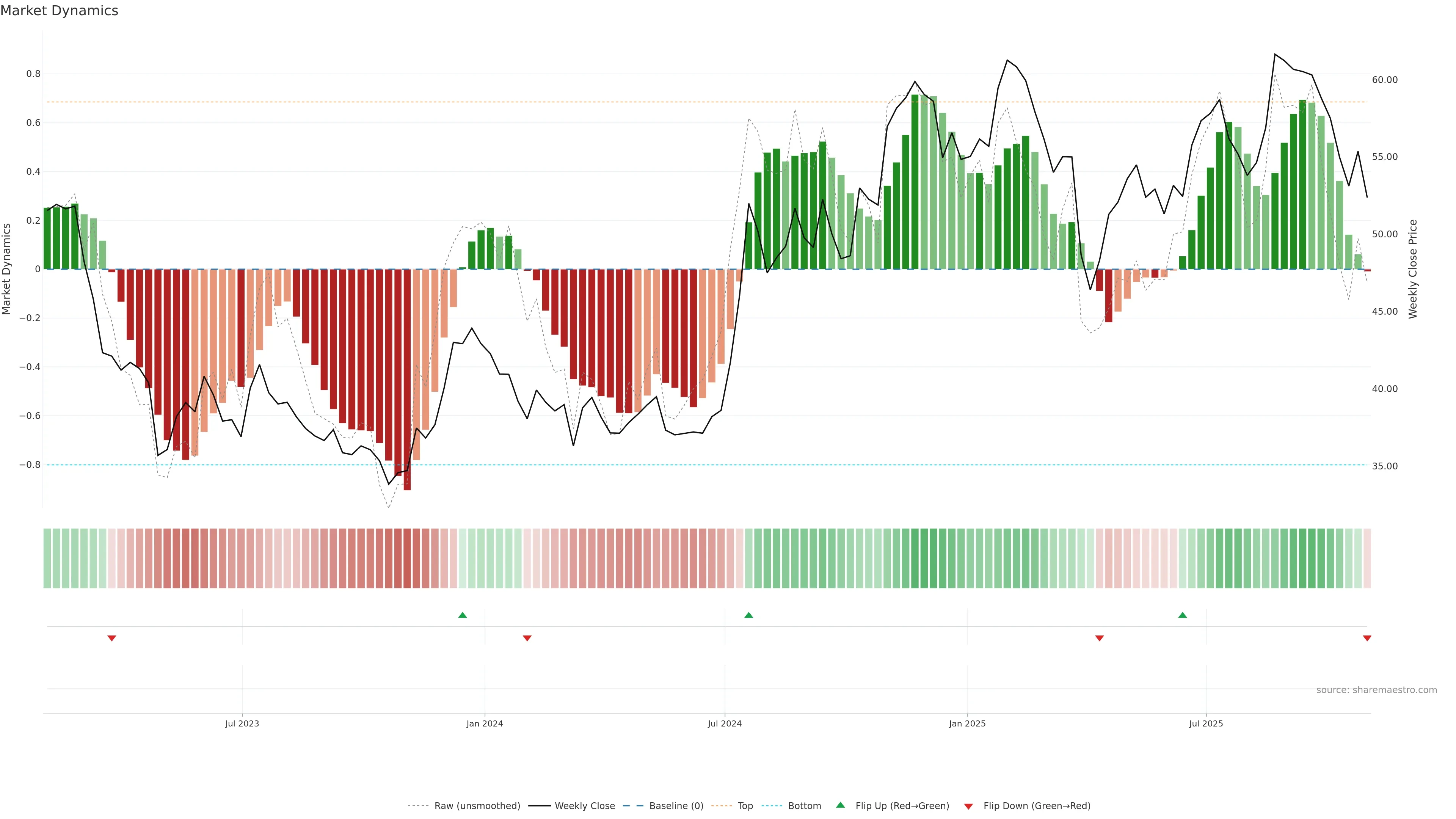Viewport: 1456px width, 819px height.
Task: Click green flip-up marker before Jul 2025
Action: click(x=1183, y=615)
